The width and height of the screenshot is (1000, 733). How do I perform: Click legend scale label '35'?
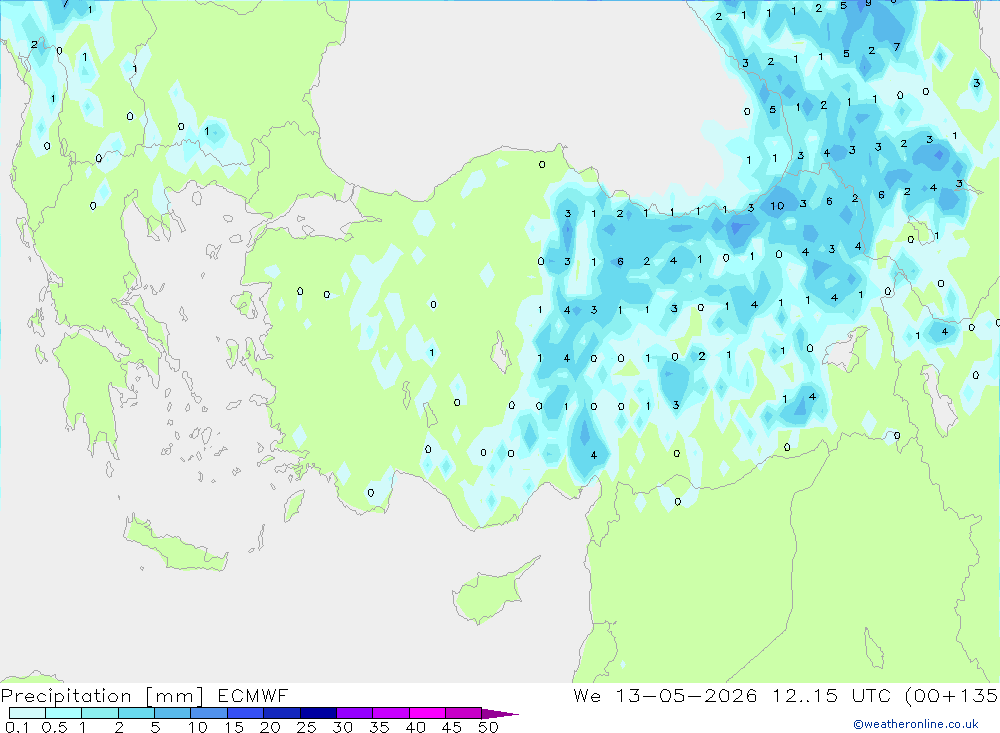[x=379, y=727]
